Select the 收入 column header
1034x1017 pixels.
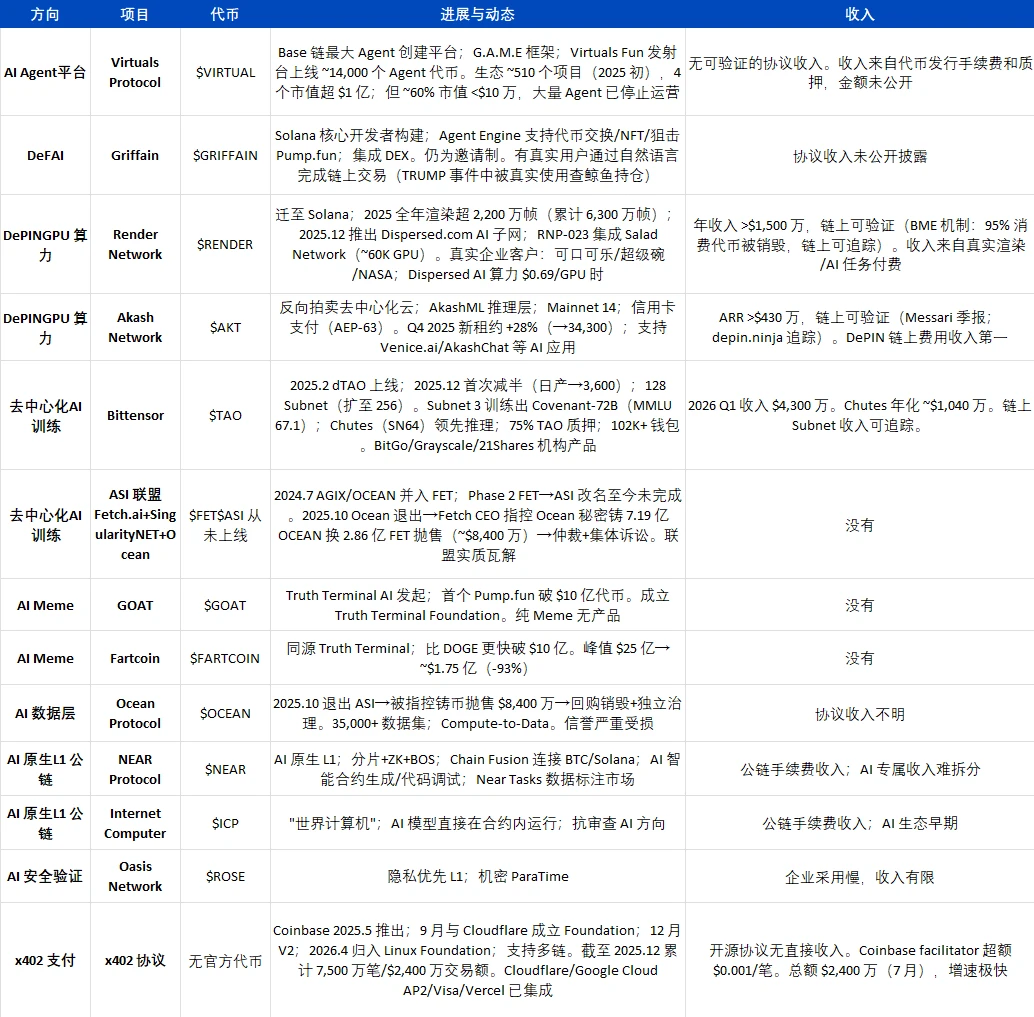point(859,14)
